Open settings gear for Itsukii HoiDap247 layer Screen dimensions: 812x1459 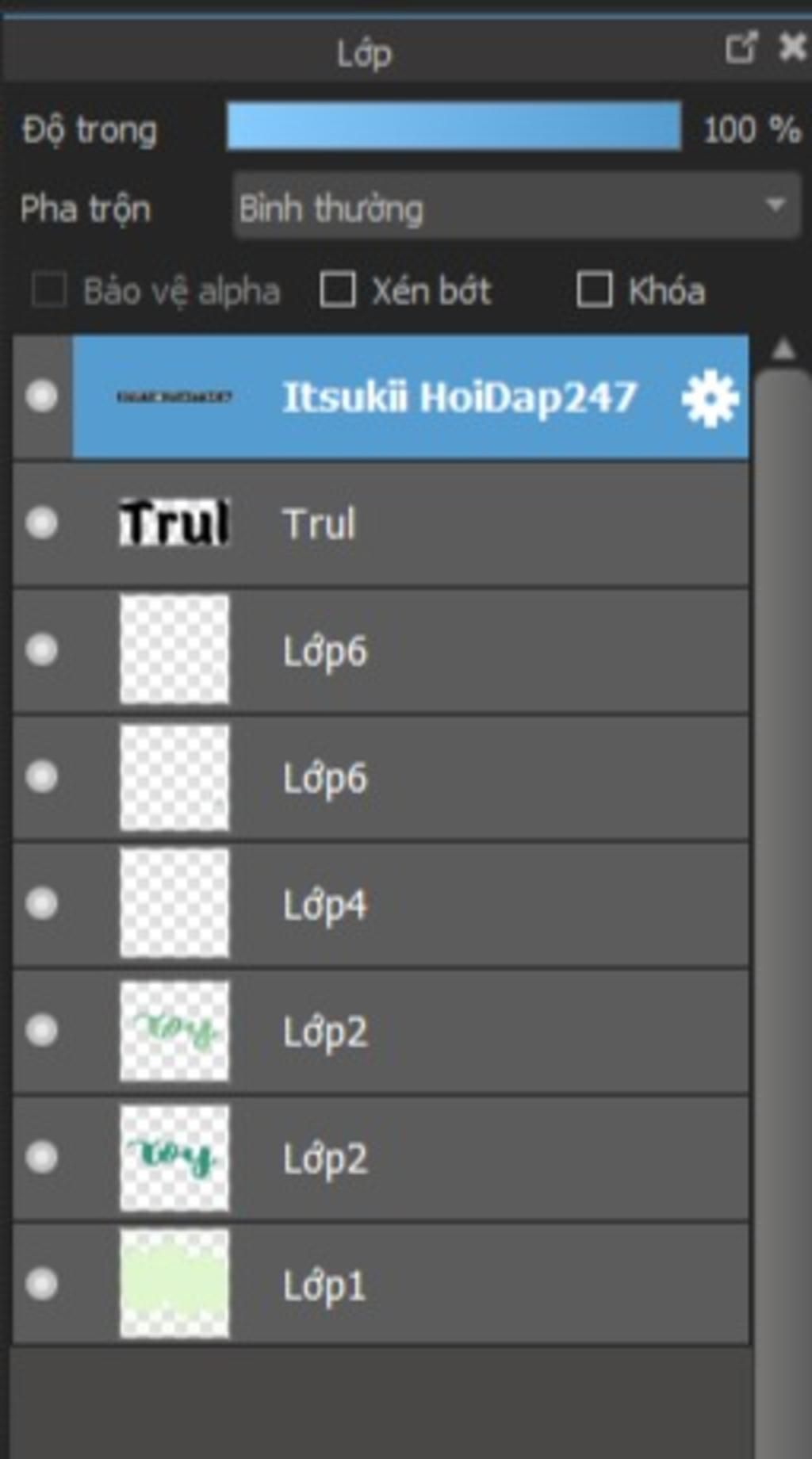(710, 397)
